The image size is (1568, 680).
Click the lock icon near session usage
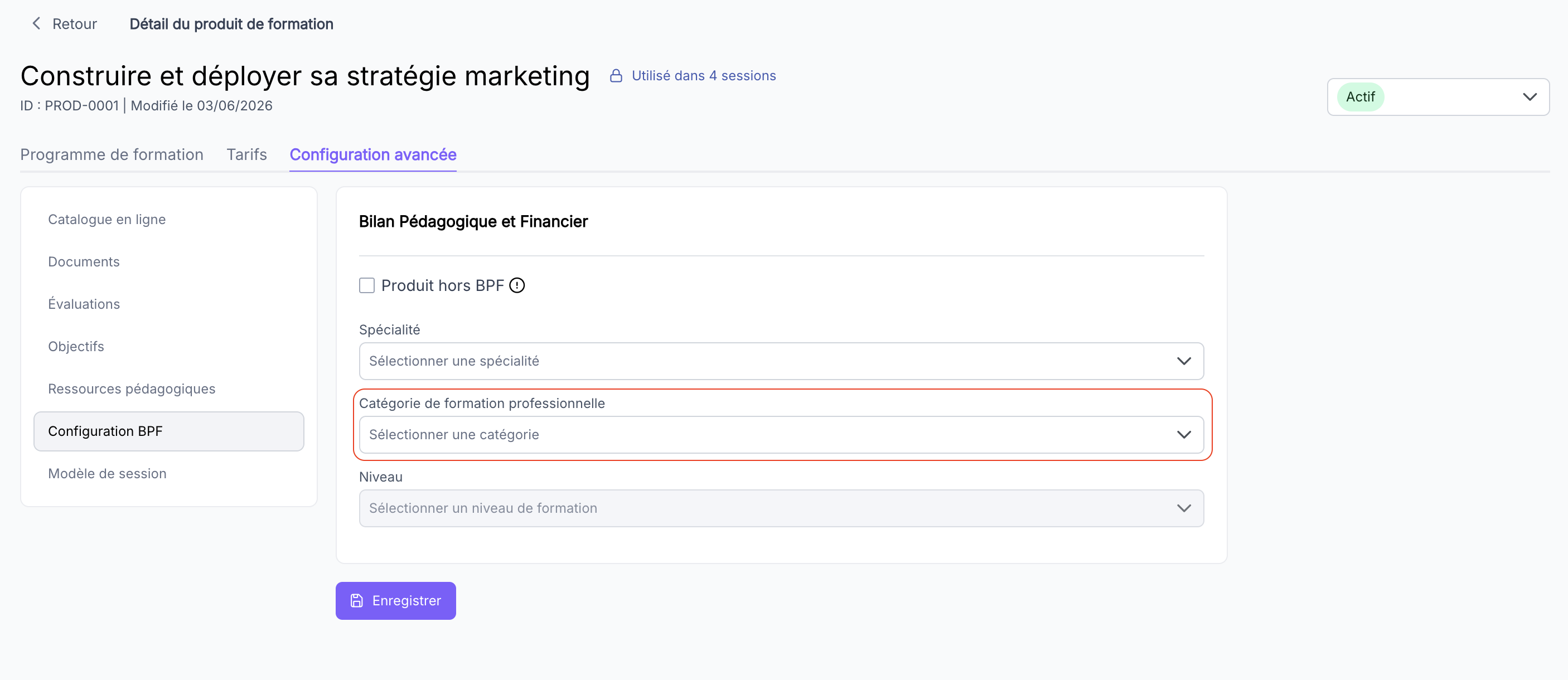point(616,76)
